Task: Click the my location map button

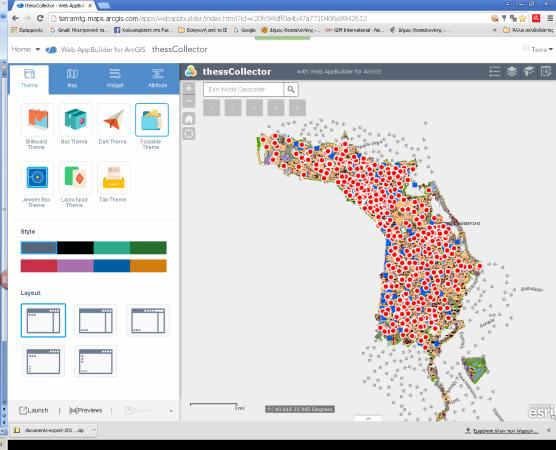Action: click(x=189, y=134)
